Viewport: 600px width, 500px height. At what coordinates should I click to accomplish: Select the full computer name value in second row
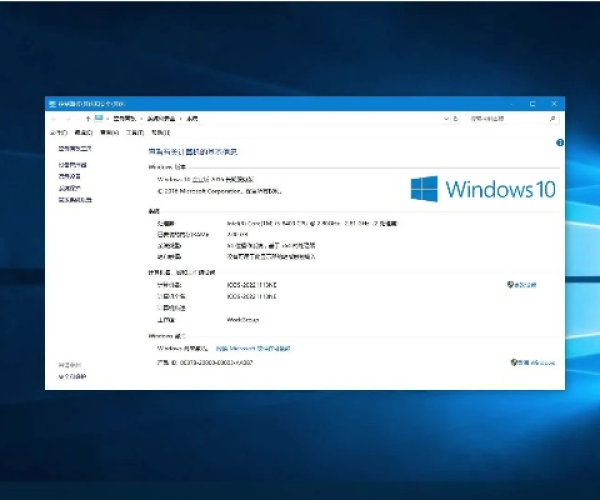pyautogui.click(x=251, y=296)
